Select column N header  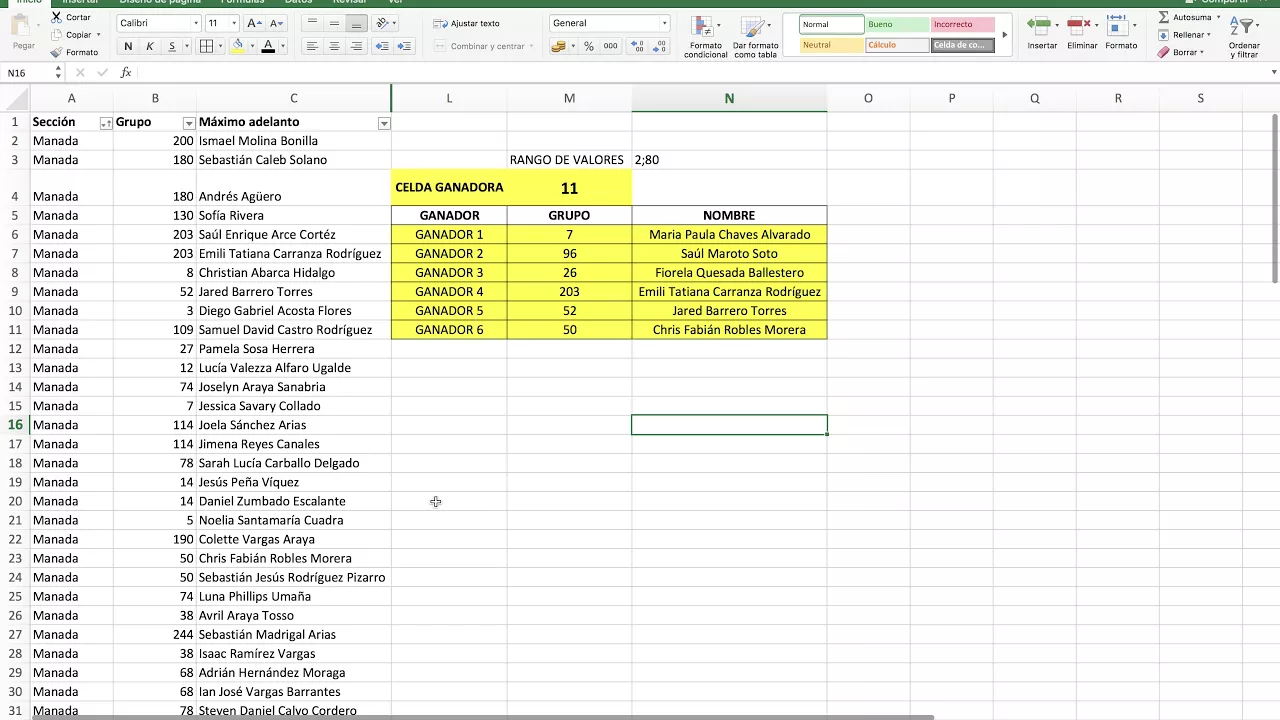point(729,98)
